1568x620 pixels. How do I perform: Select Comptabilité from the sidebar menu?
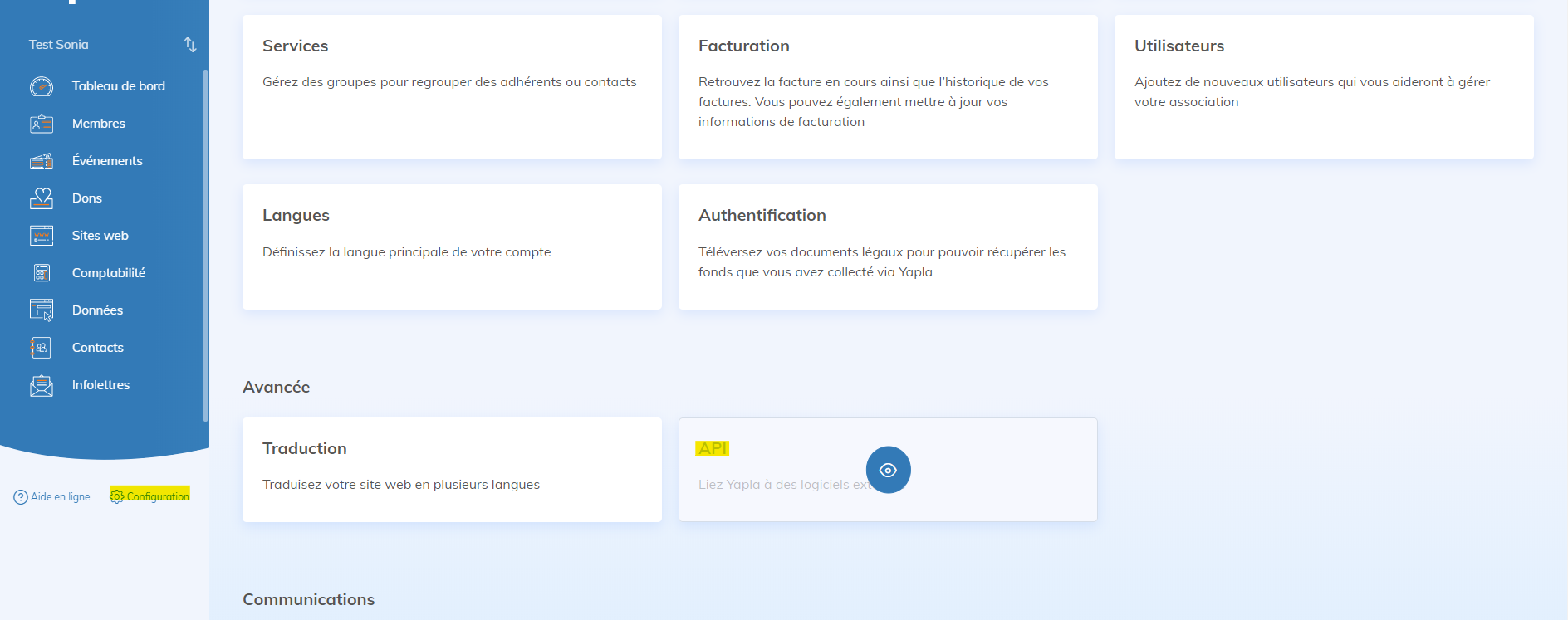point(108,273)
